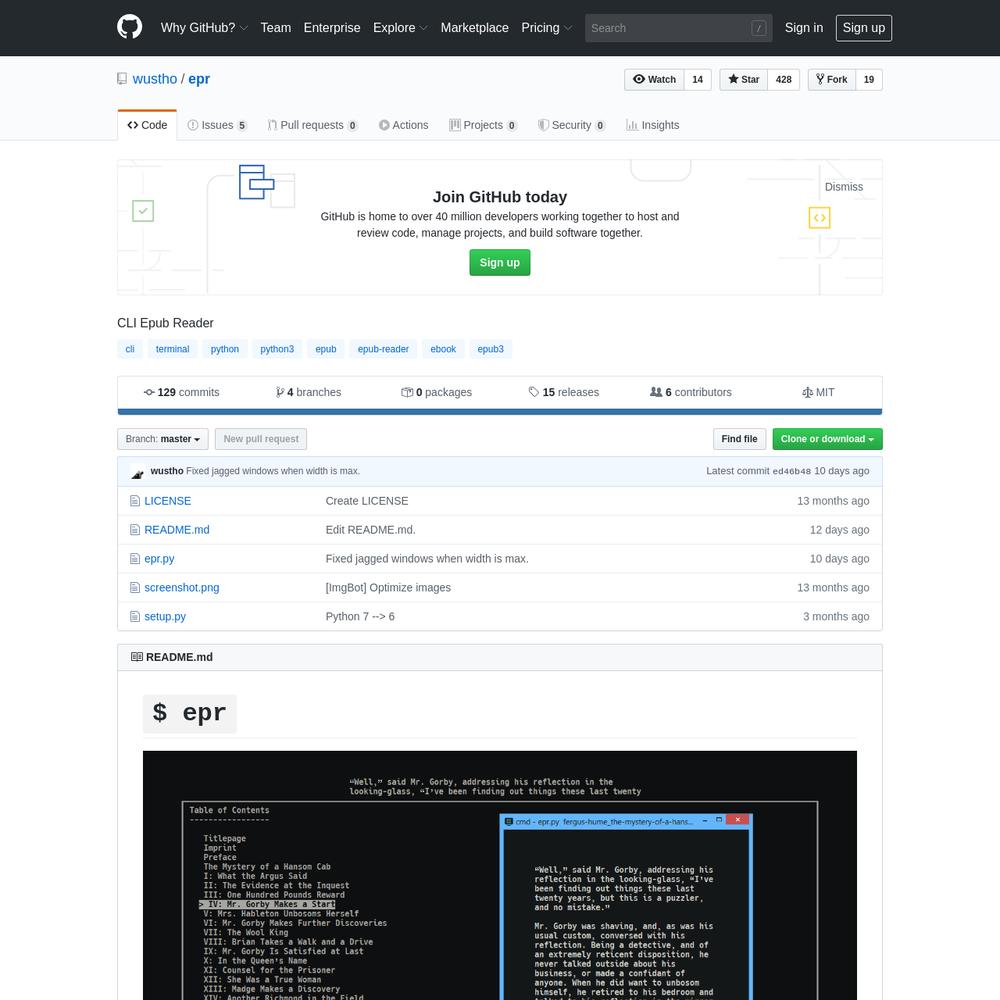Switch to the Projects tab
This screenshot has height=1000, width=1000.
pos(483,126)
